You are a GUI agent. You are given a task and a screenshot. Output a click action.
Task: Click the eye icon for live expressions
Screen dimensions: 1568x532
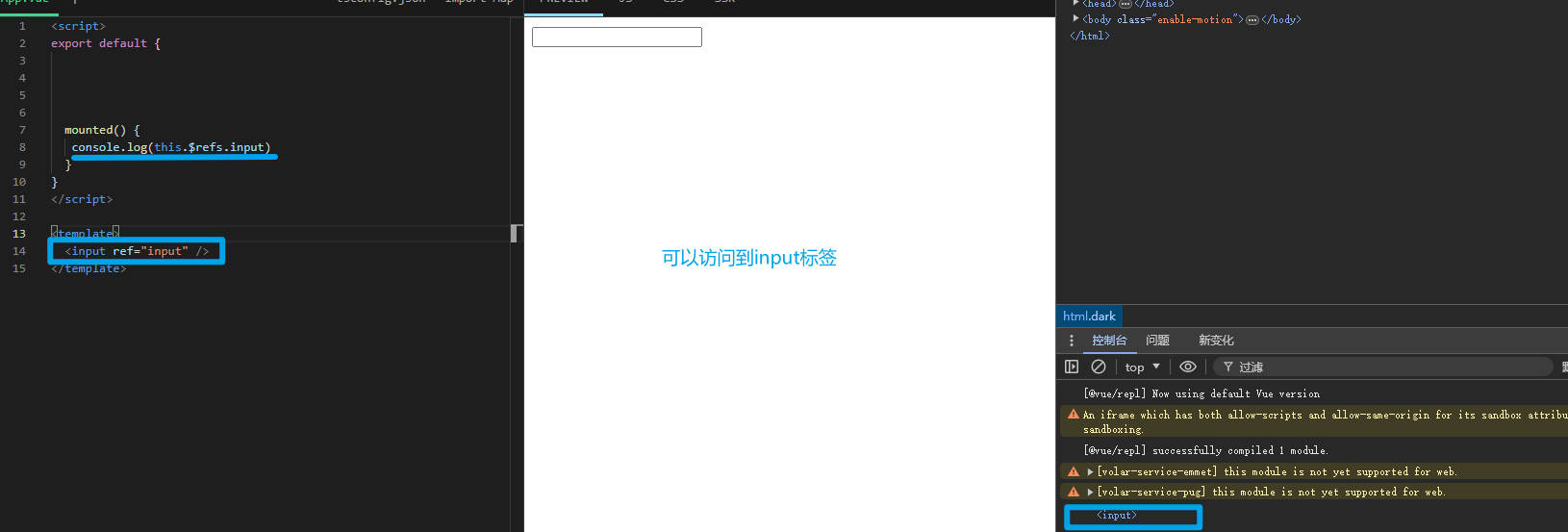click(1188, 367)
